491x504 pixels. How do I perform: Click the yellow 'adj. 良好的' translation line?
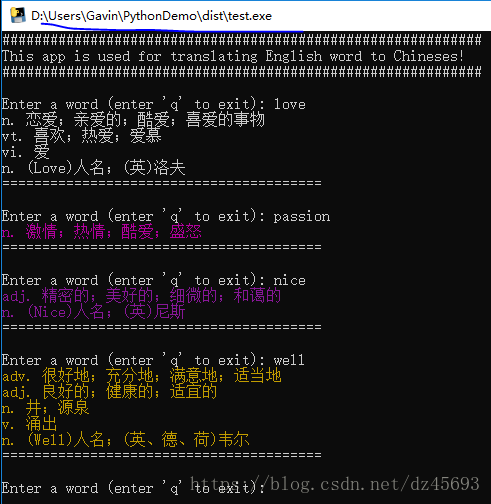109,392
